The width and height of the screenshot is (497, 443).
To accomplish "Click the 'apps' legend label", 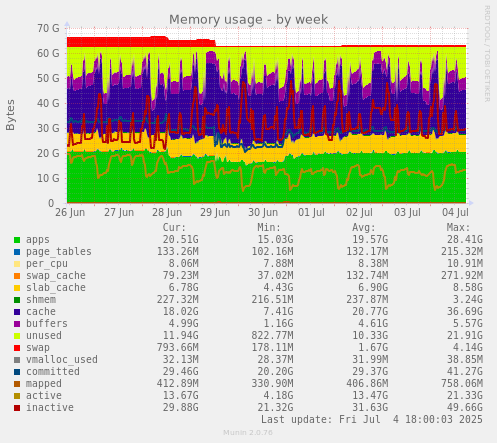I will pos(38,240).
